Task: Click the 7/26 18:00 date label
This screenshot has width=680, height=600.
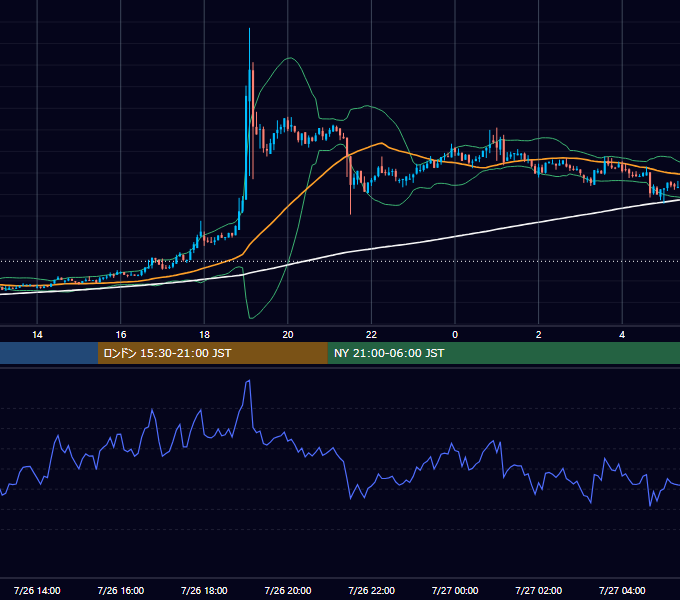Action: [204, 590]
